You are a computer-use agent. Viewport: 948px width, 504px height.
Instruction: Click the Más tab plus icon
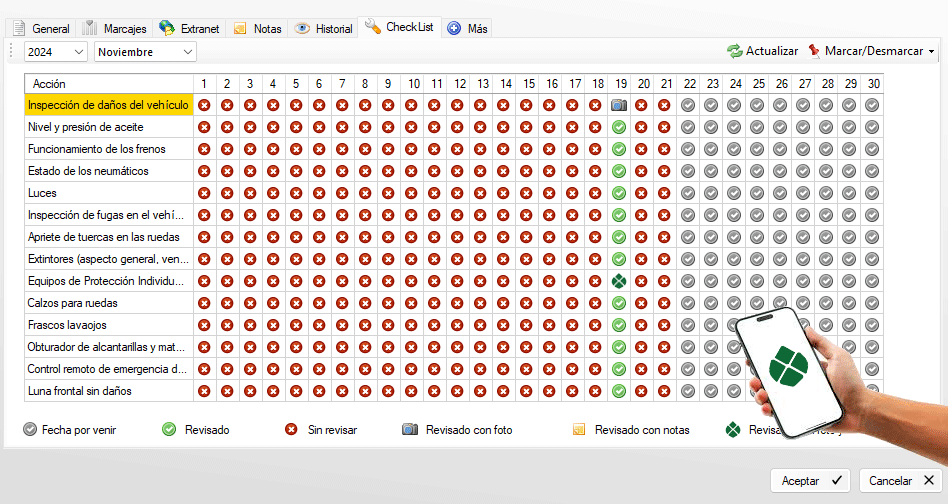coord(454,29)
